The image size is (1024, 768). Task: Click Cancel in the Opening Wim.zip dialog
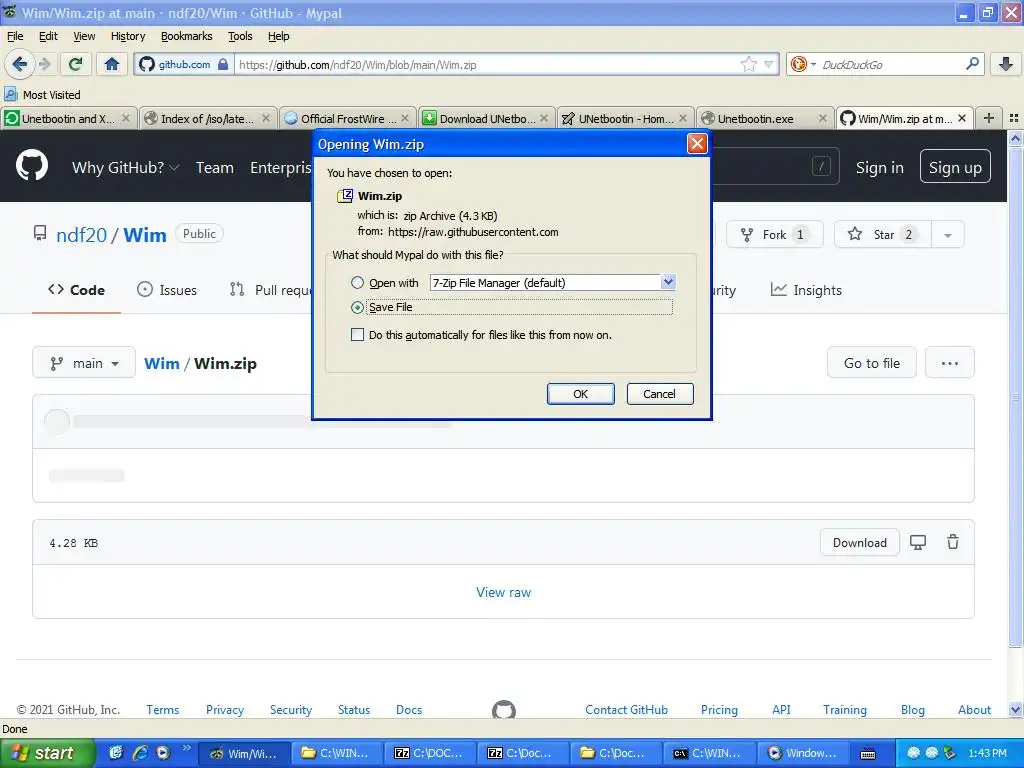(x=660, y=394)
